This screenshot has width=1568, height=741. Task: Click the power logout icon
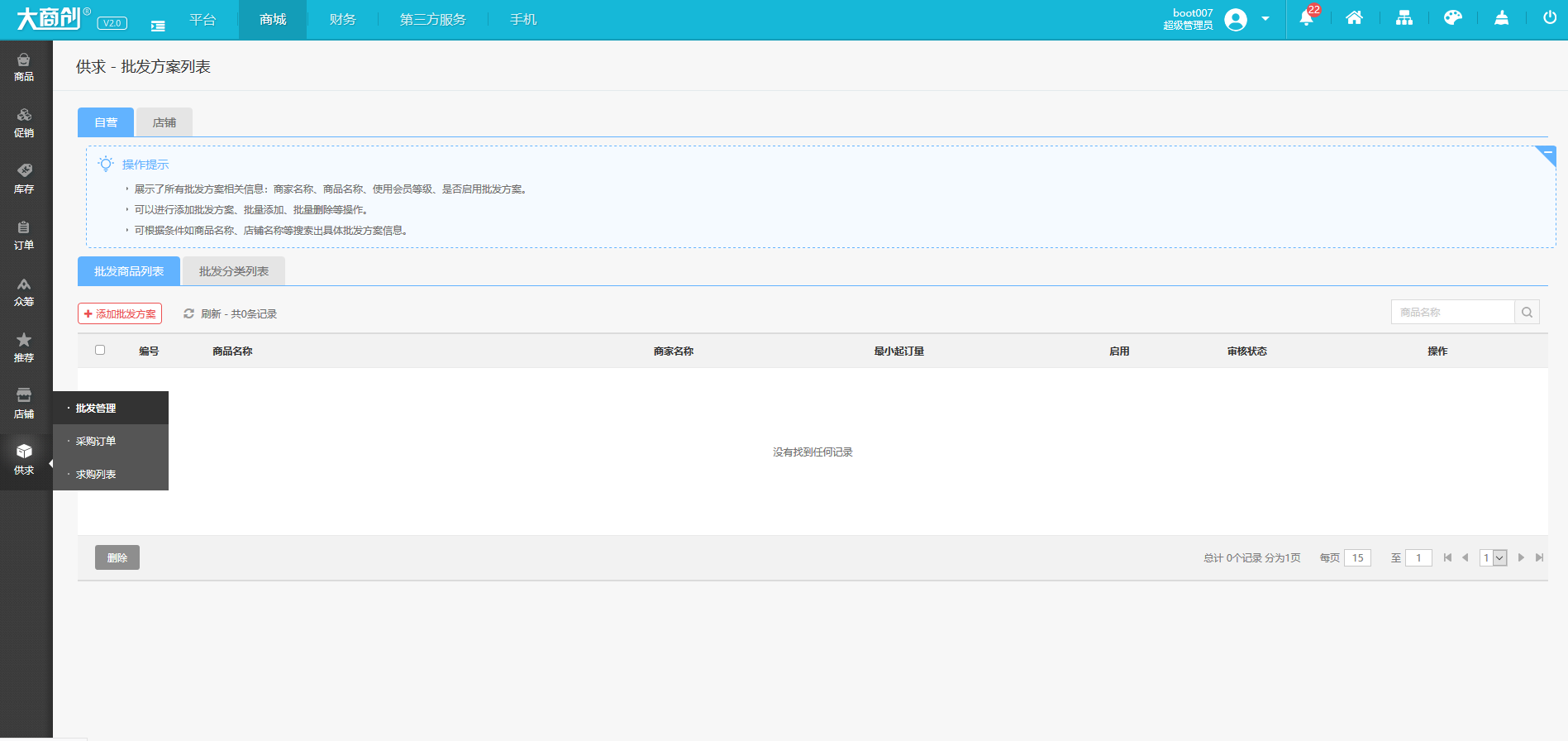pos(1550,18)
